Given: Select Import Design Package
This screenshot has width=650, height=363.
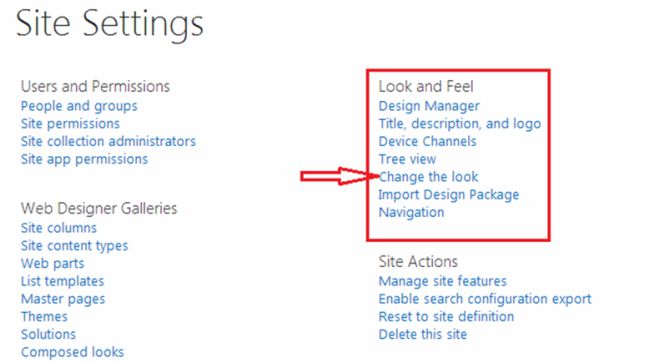Looking at the screenshot, I should [449, 195].
